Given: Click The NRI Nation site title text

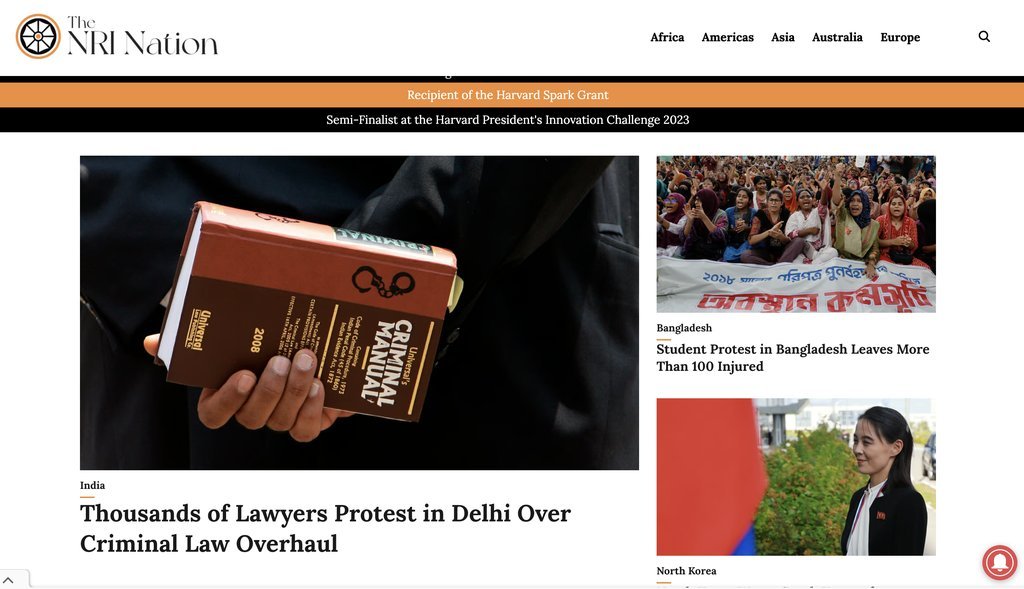Looking at the screenshot, I should coord(142,37).
